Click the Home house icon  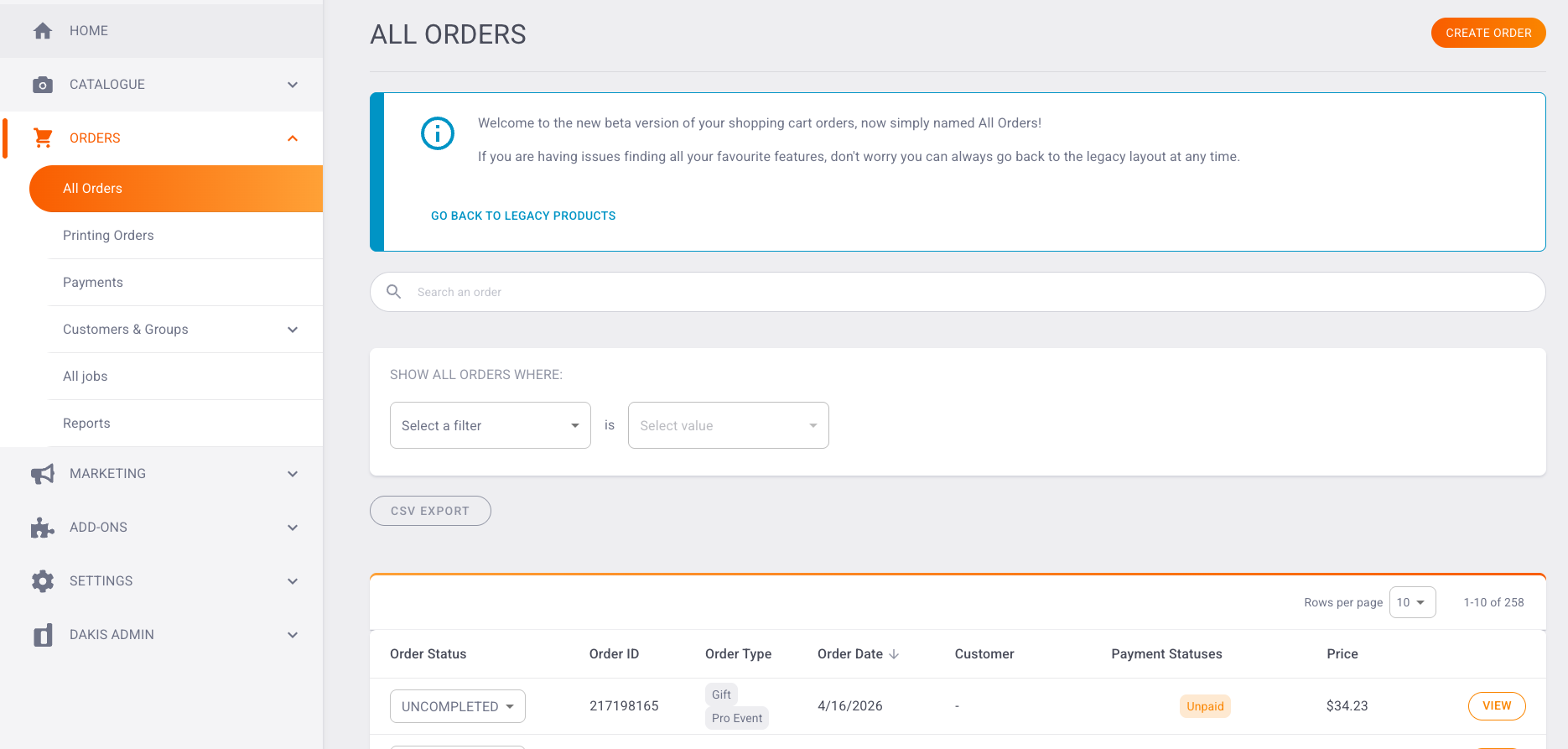pyautogui.click(x=43, y=31)
